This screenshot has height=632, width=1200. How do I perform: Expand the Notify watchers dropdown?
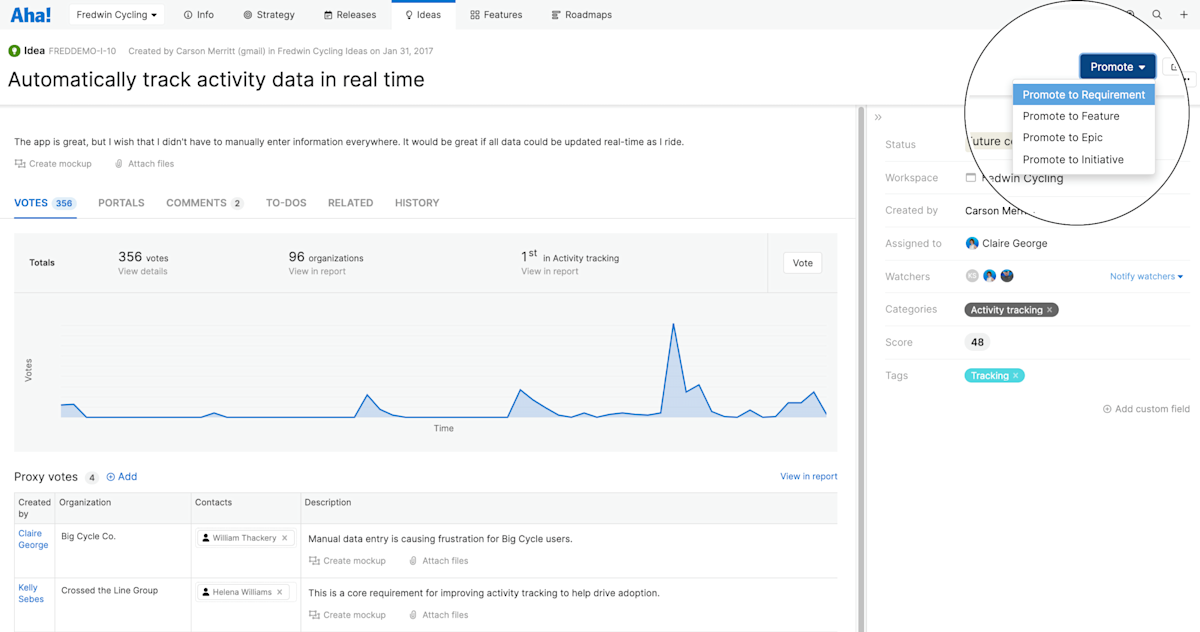[x=1147, y=276]
